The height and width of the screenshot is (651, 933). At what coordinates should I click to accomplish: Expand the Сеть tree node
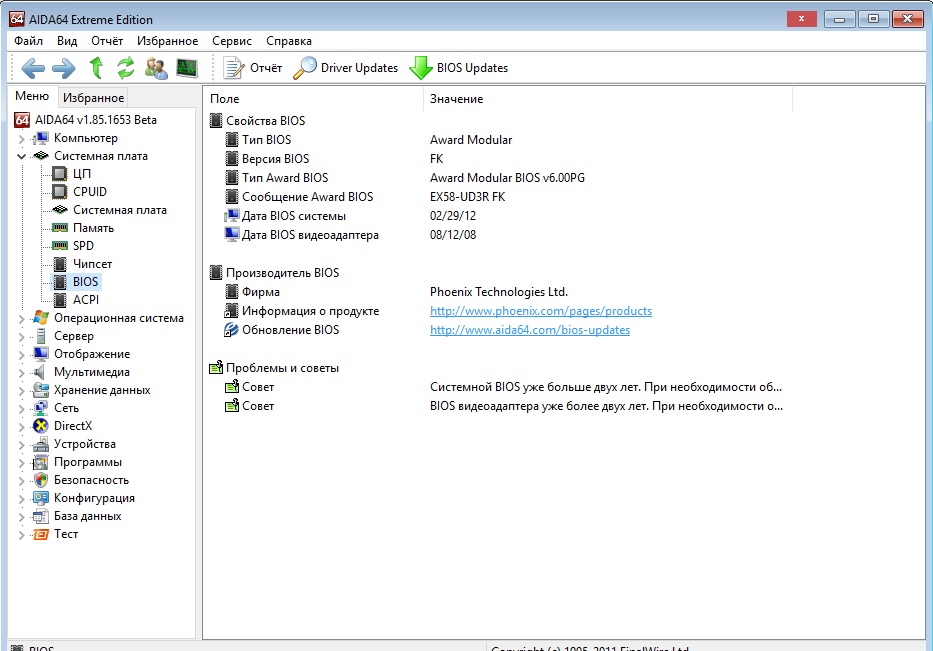click(x=21, y=409)
